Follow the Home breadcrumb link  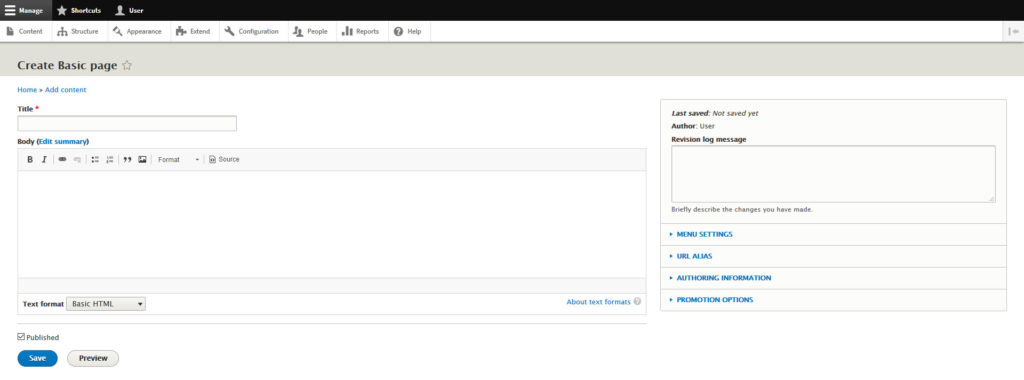(x=27, y=90)
